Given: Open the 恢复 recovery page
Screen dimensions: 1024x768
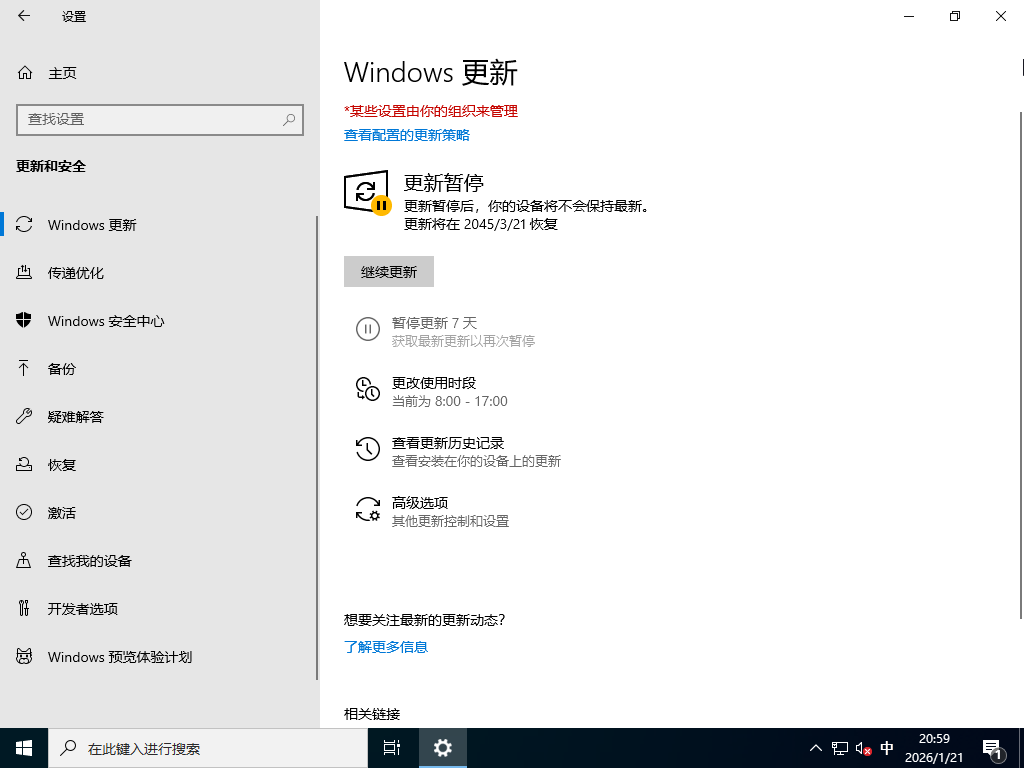Looking at the screenshot, I should pyautogui.click(x=61, y=465).
